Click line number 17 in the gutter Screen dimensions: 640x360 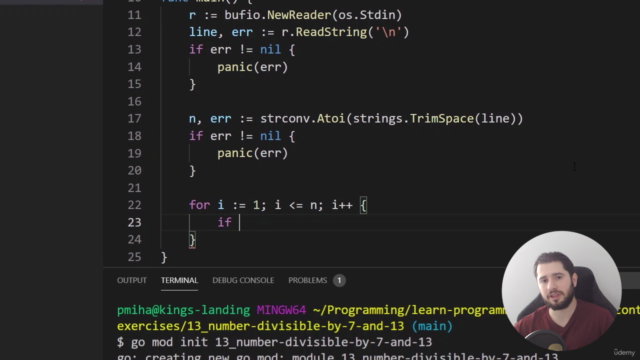point(134,119)
